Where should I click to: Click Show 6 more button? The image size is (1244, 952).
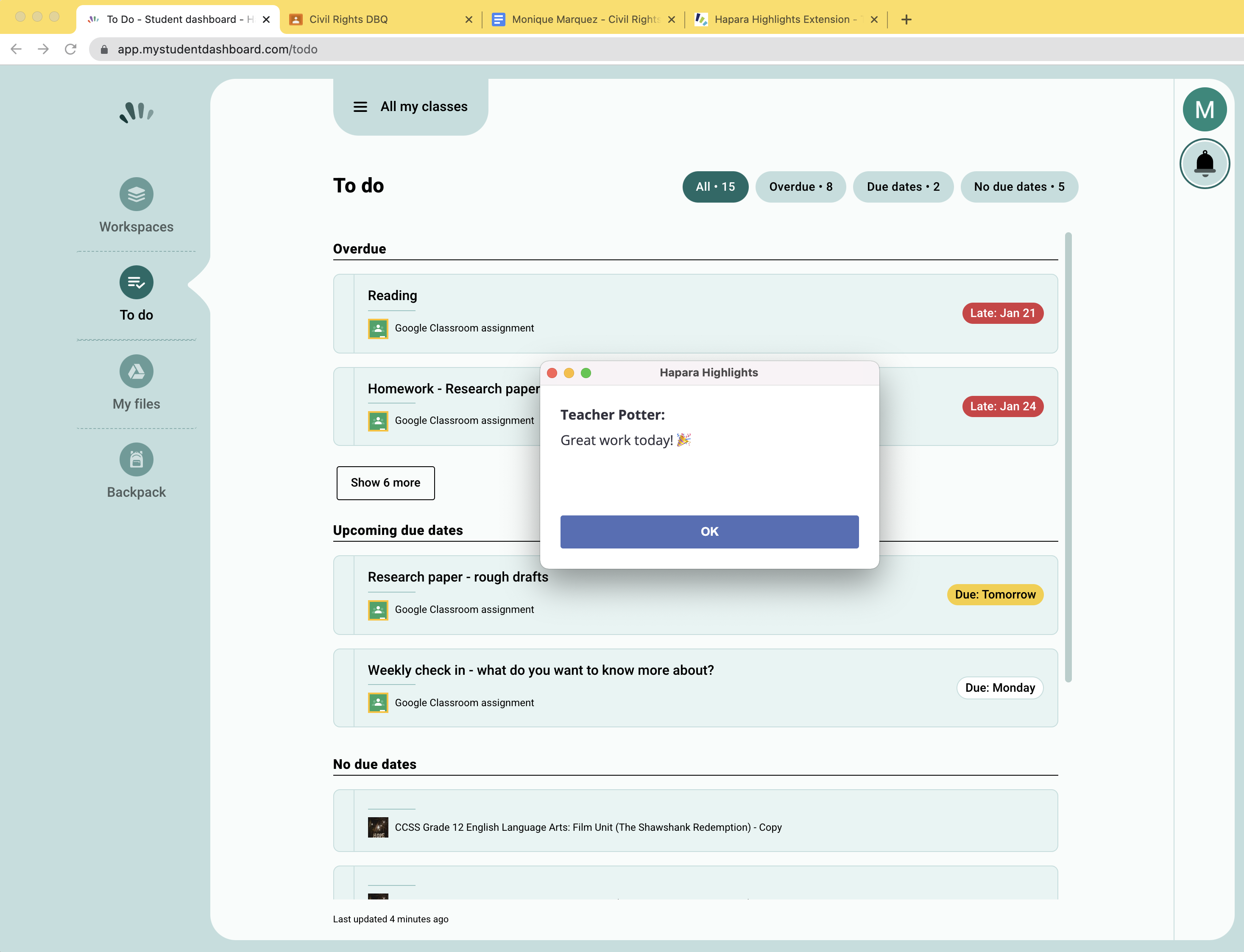[385, 483]
